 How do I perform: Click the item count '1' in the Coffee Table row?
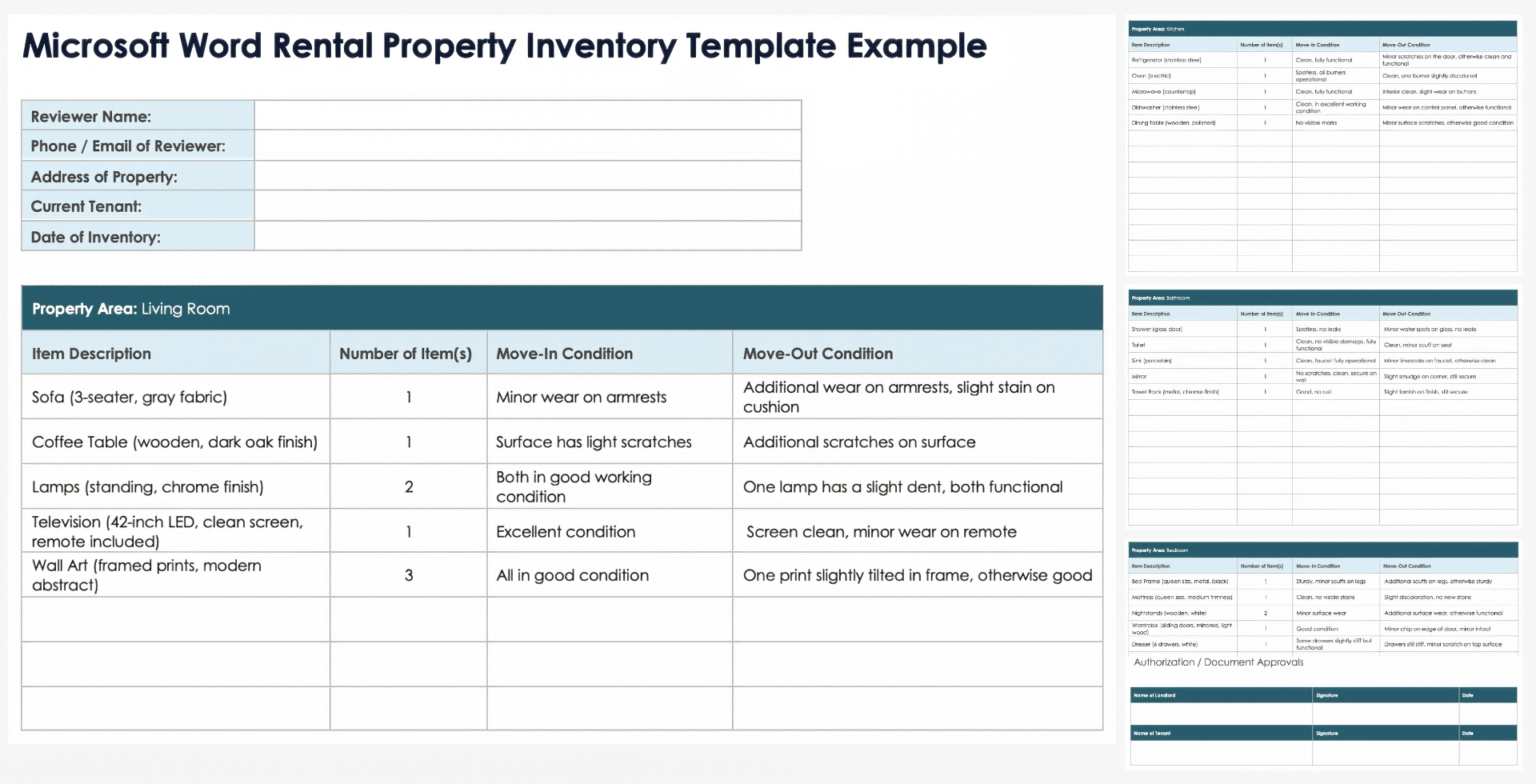tap(409, 442)
